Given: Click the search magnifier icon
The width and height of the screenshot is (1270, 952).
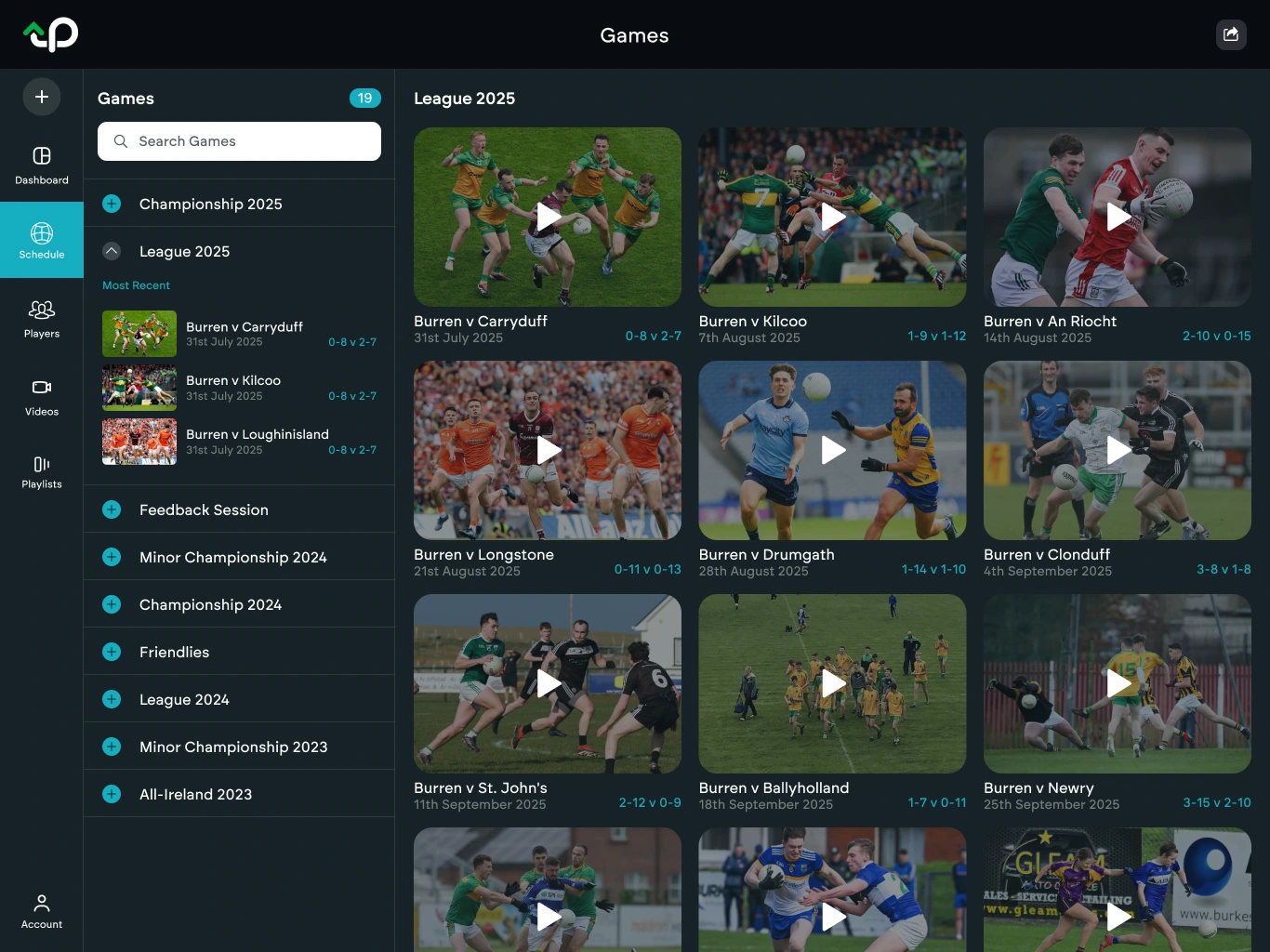Looking at the screenshot, I should tap(121, 141).
